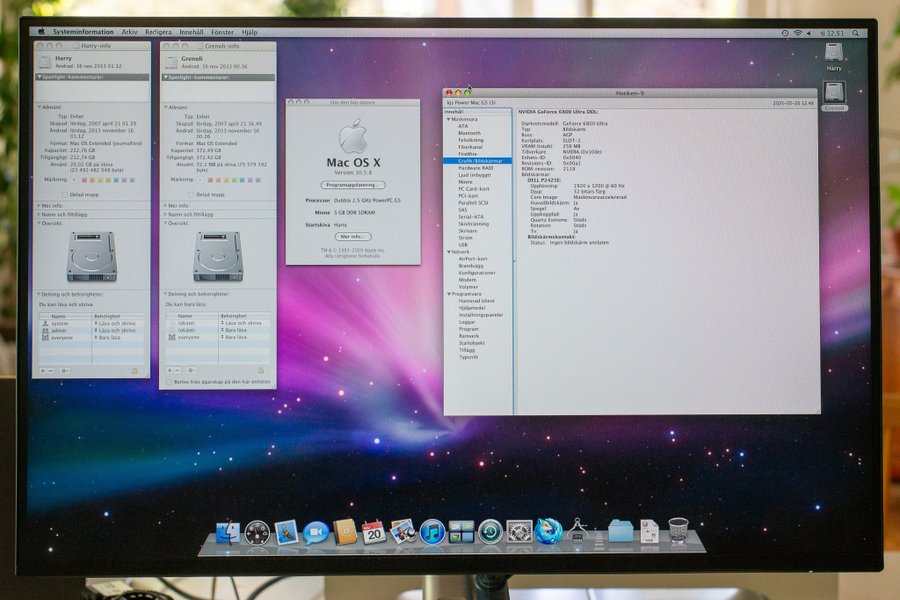Select AirPort-kort in System Profiler sidebar

[472, 259]
